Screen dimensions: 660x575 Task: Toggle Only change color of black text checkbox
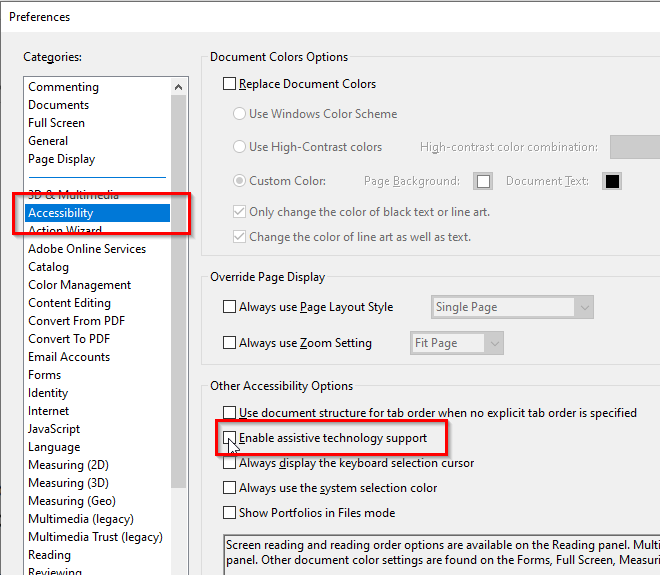pyautogui.click(x=239, y=212)
